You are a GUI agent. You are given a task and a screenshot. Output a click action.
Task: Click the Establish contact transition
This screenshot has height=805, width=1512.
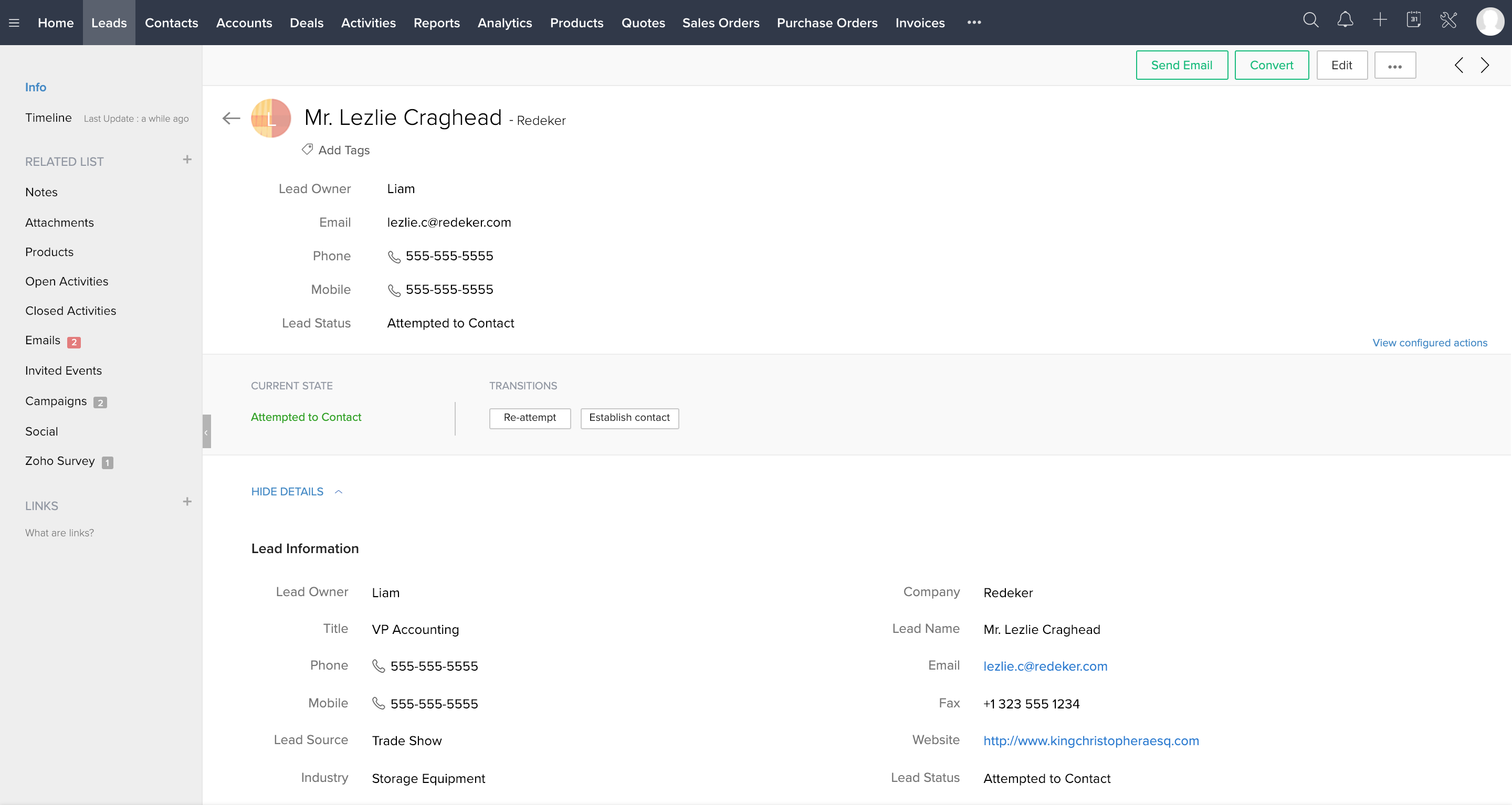pyautogui.click(x=629, y=418)
